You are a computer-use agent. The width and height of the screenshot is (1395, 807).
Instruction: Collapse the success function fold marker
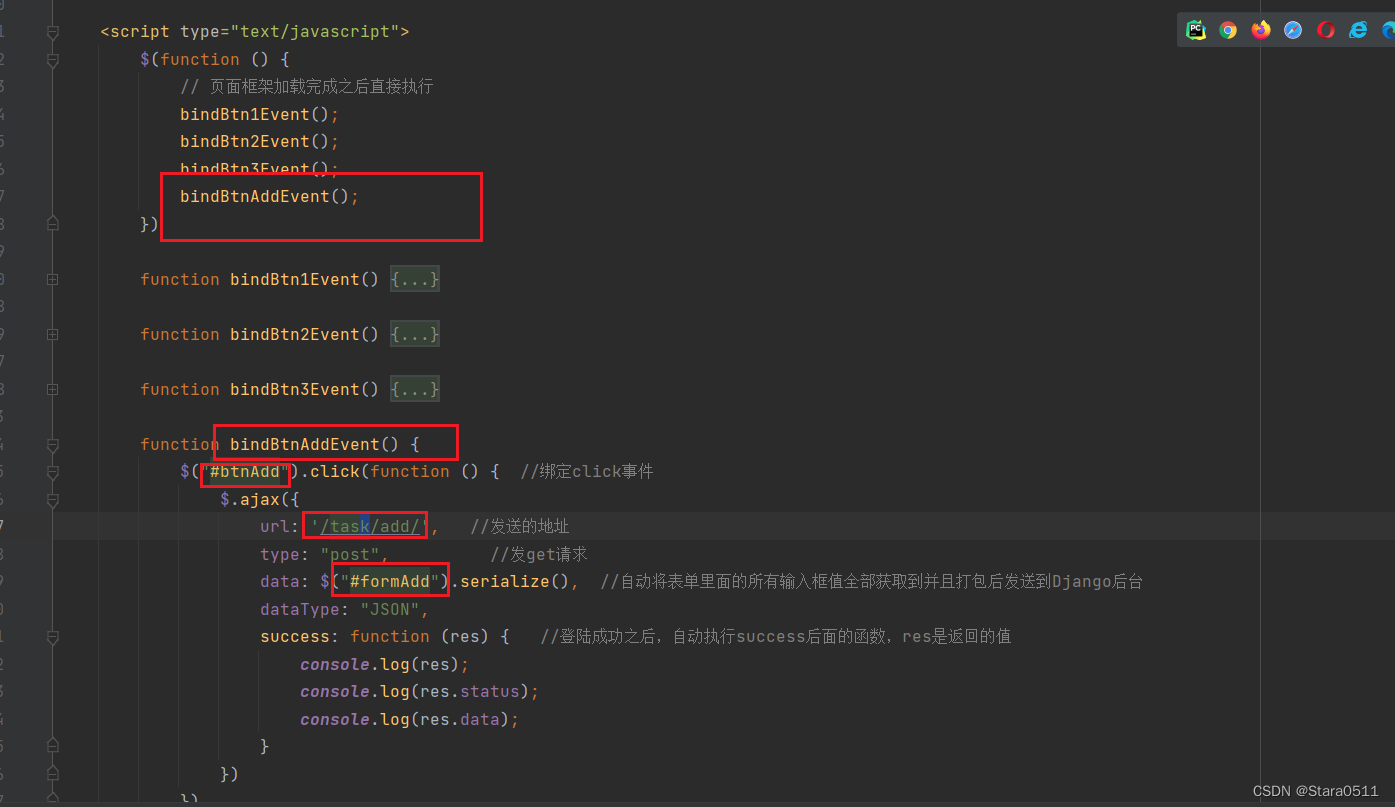pos(53,637)
